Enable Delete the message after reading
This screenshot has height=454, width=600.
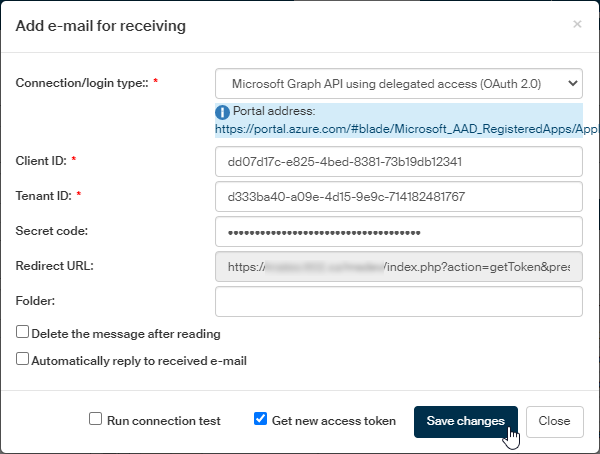point(23,333)
